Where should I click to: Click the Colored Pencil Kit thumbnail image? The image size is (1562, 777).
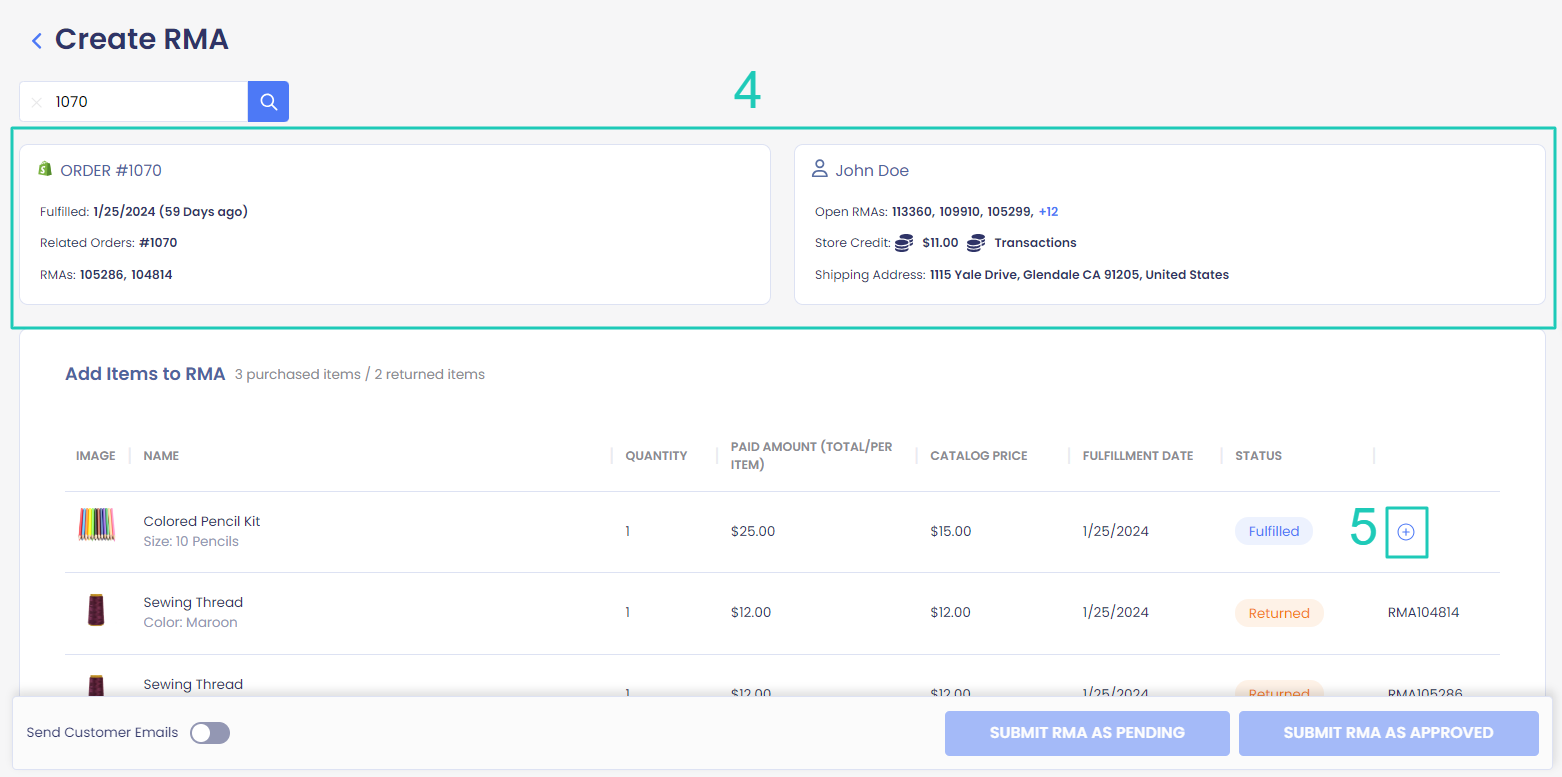97,525
